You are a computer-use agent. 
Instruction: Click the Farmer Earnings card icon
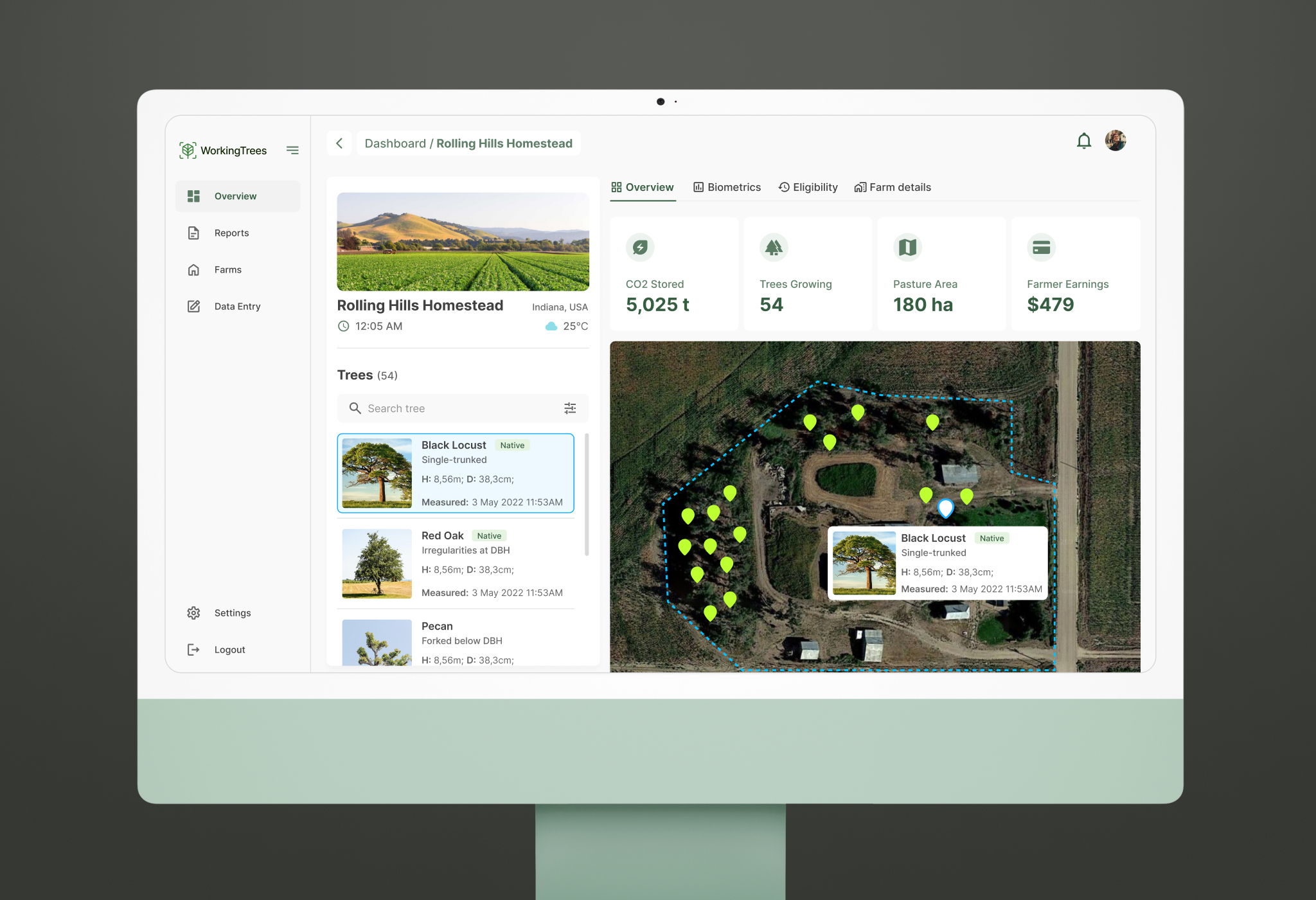1041,248
